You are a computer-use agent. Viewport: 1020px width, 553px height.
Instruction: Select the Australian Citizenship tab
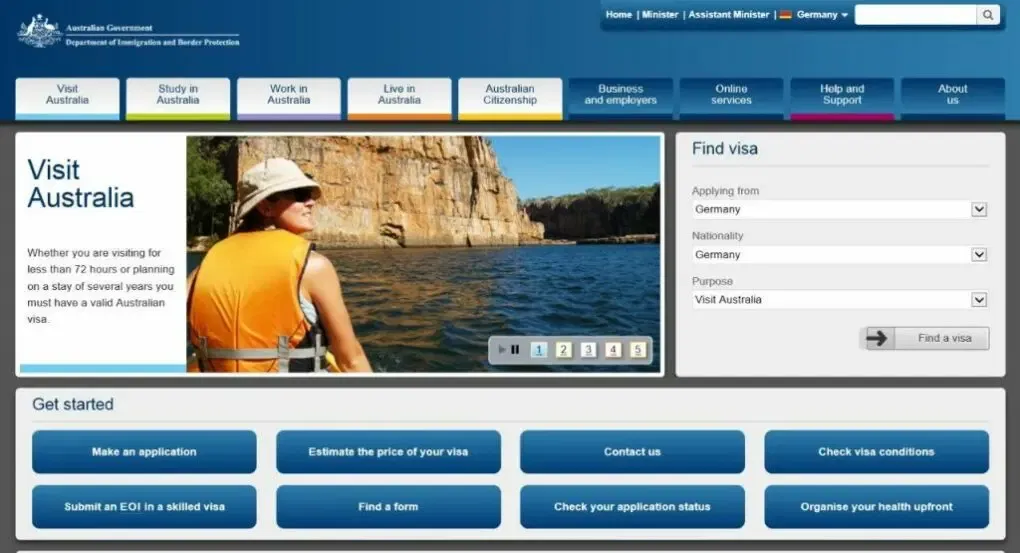pos(510,95)
